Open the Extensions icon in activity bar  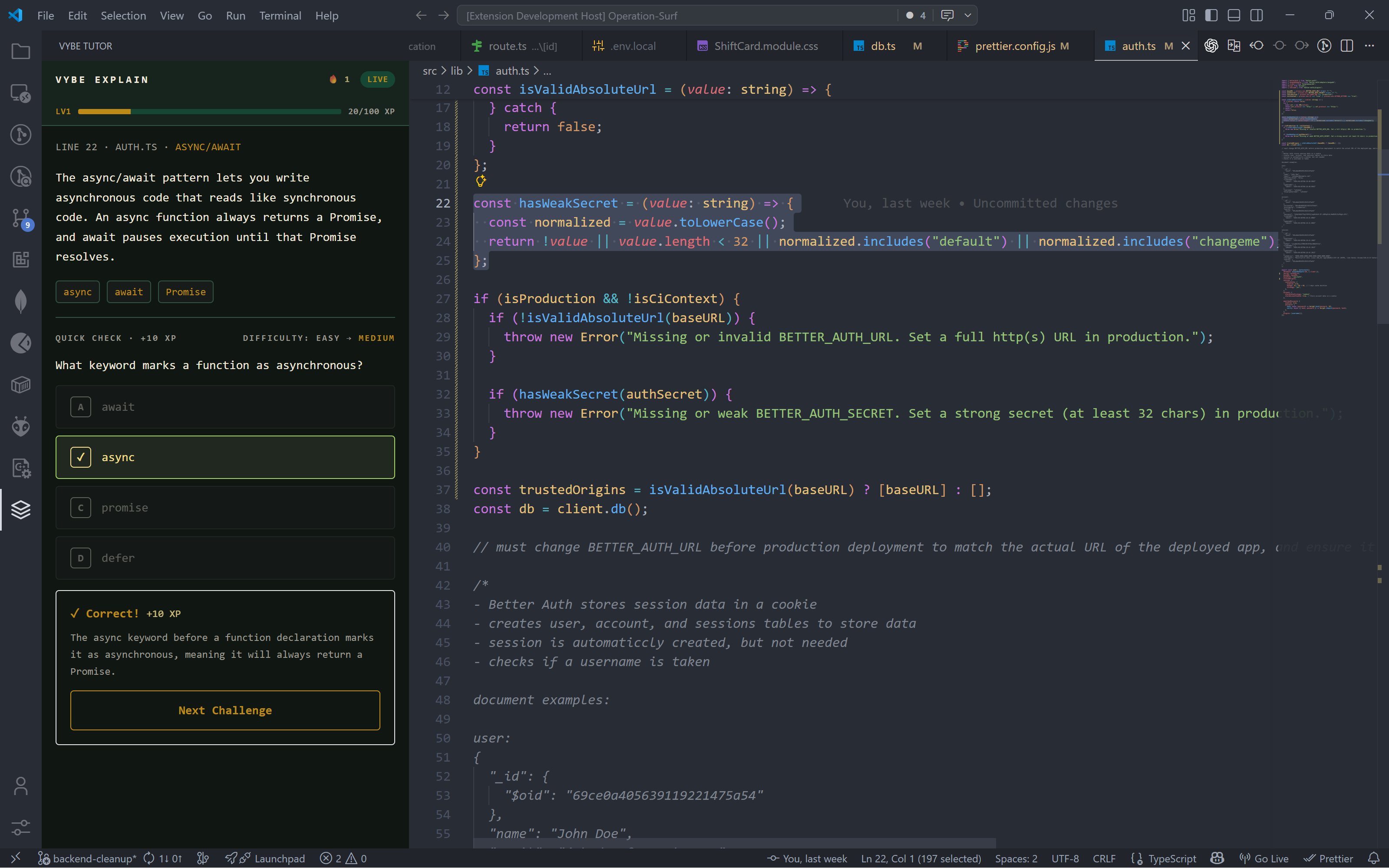point(21,260)
